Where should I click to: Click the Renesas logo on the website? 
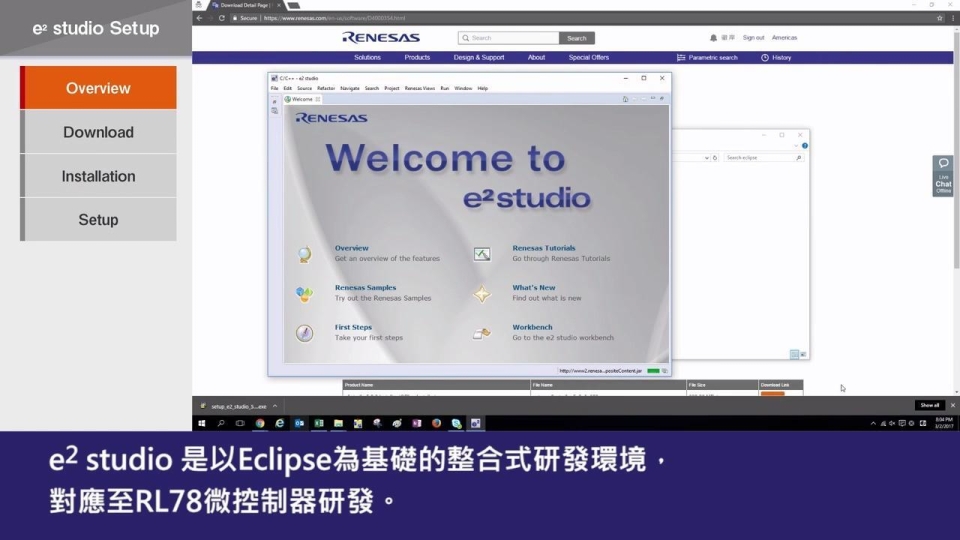tap(381, 37)
